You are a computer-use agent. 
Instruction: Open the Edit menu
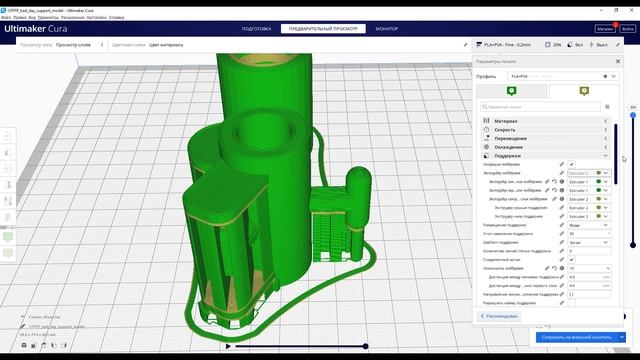point(19,18)
